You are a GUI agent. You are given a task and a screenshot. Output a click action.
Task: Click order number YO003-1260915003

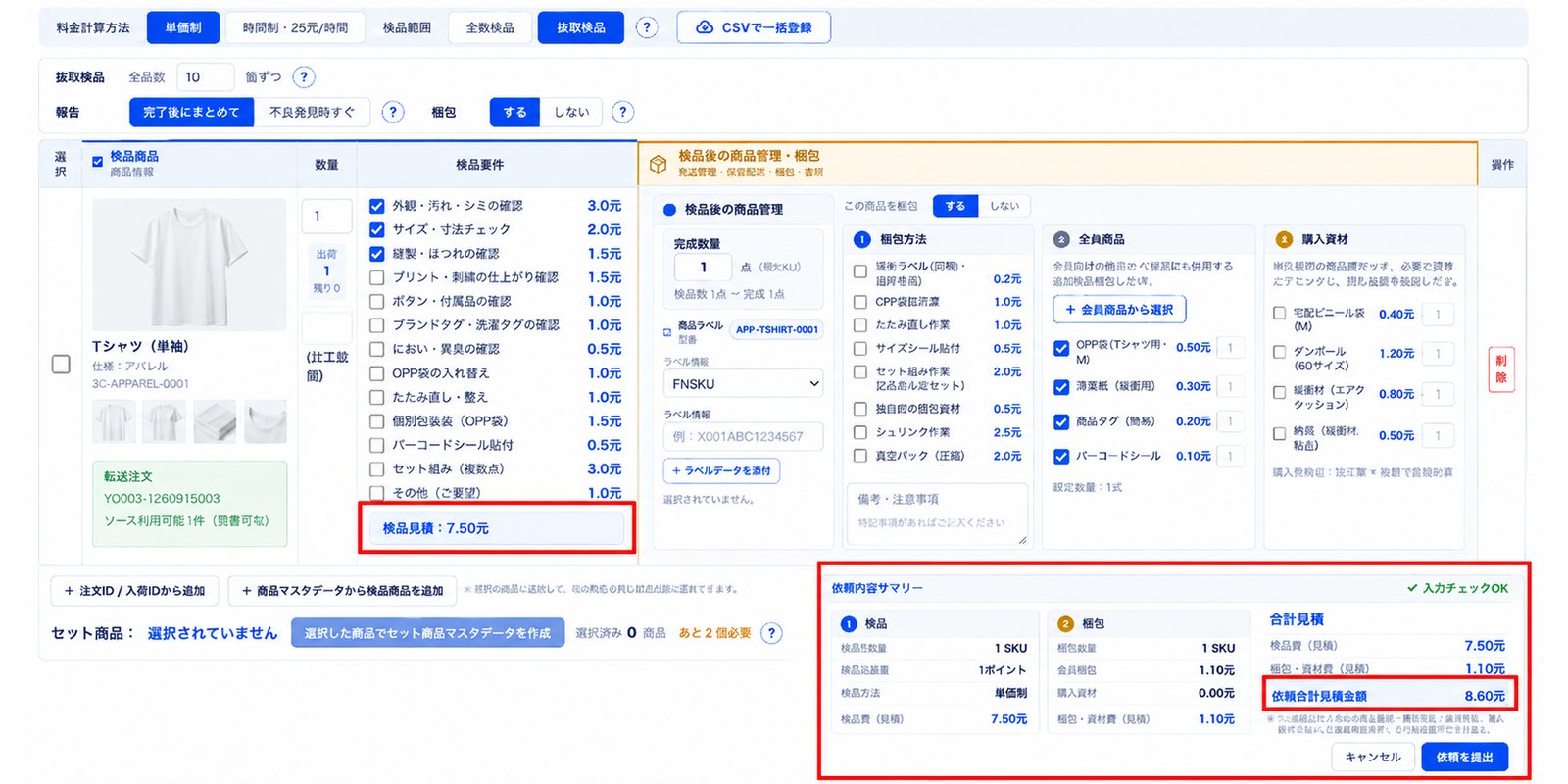[x=162, y=498]
